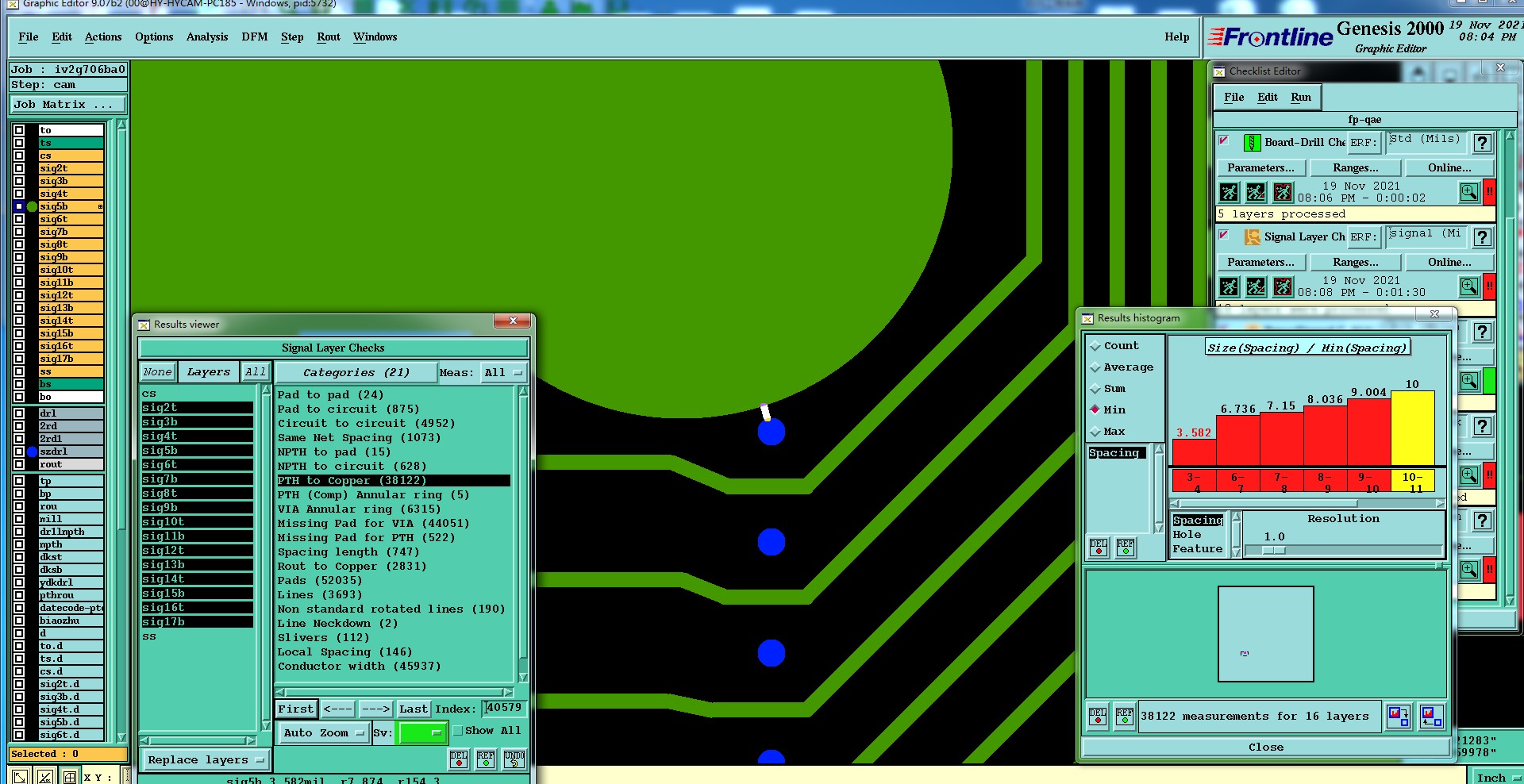Select Count radio in Results histogram
The width and height of the screenshot is (1524, 784).
[1095, 346]
